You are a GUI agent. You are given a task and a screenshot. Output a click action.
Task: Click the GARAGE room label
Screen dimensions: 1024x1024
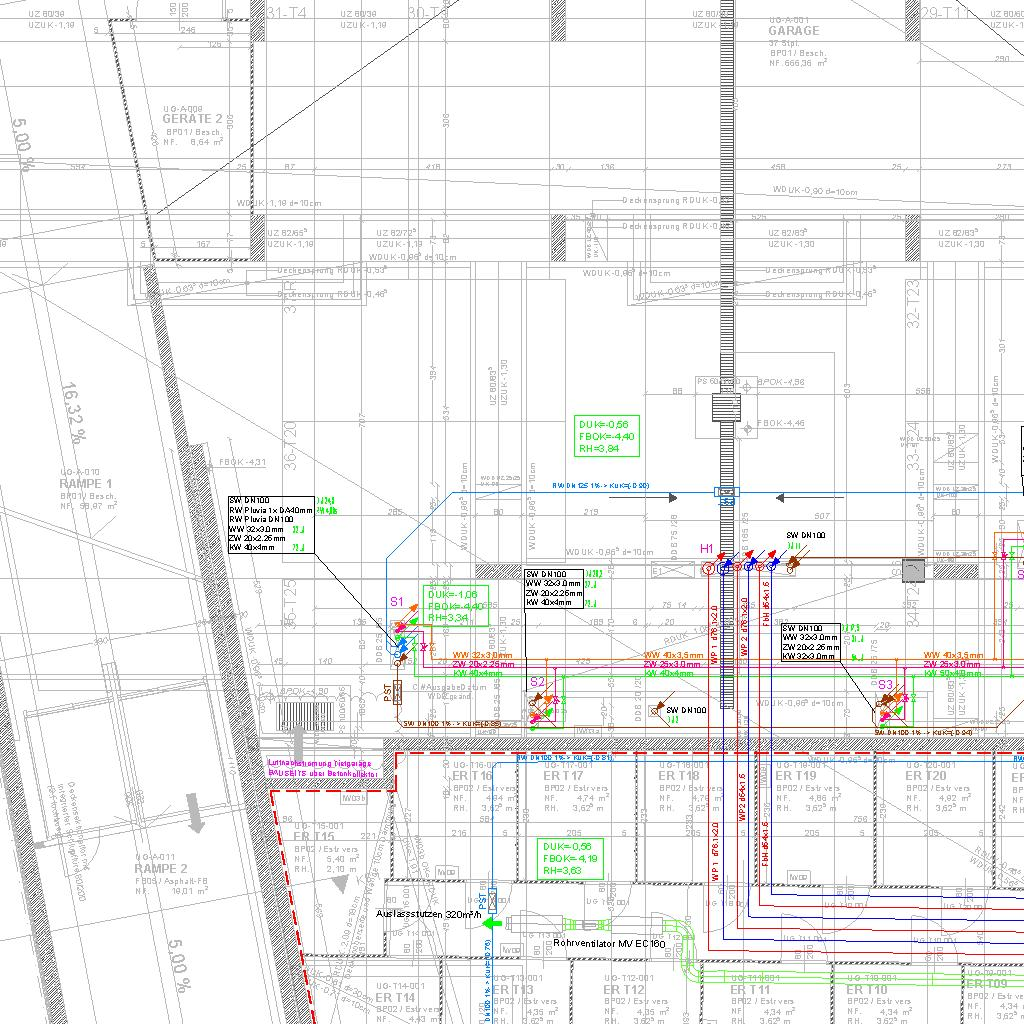pyautogui.click(x=793, y=31)
